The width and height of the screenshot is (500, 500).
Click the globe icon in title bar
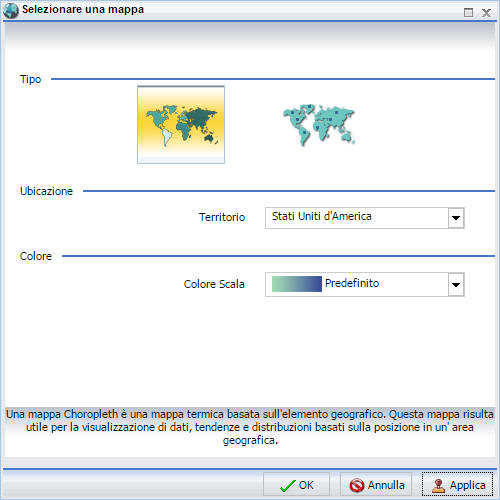click(x=10, y=10)
